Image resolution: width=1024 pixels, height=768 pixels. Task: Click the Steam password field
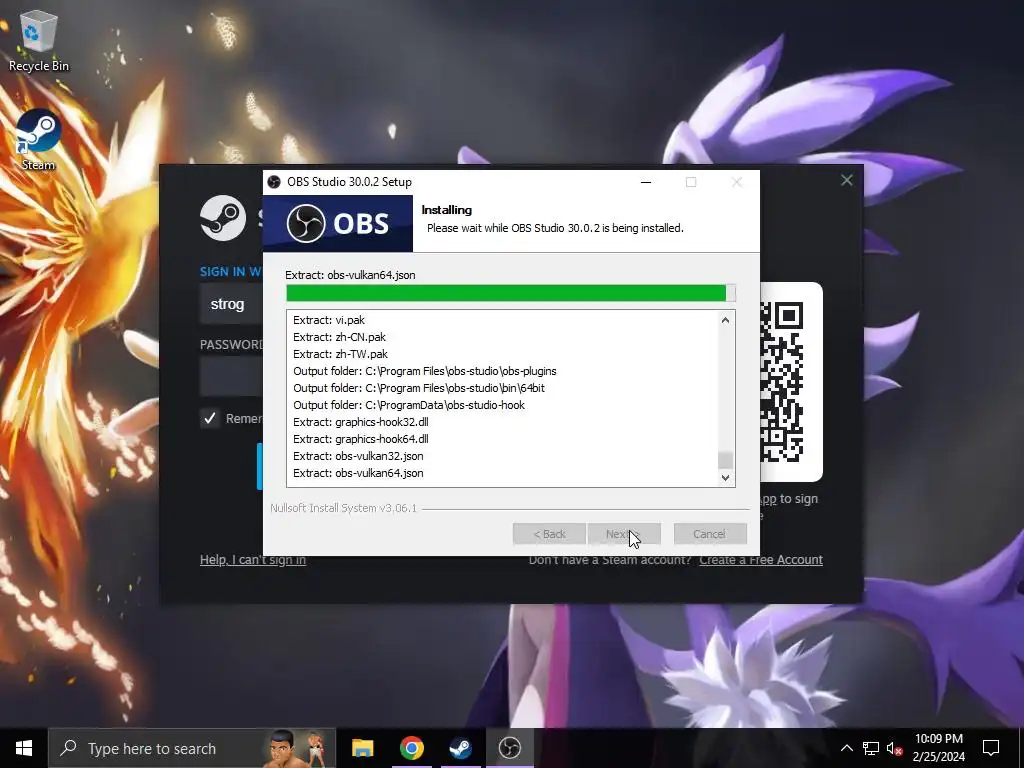click(x=232, y=376)
